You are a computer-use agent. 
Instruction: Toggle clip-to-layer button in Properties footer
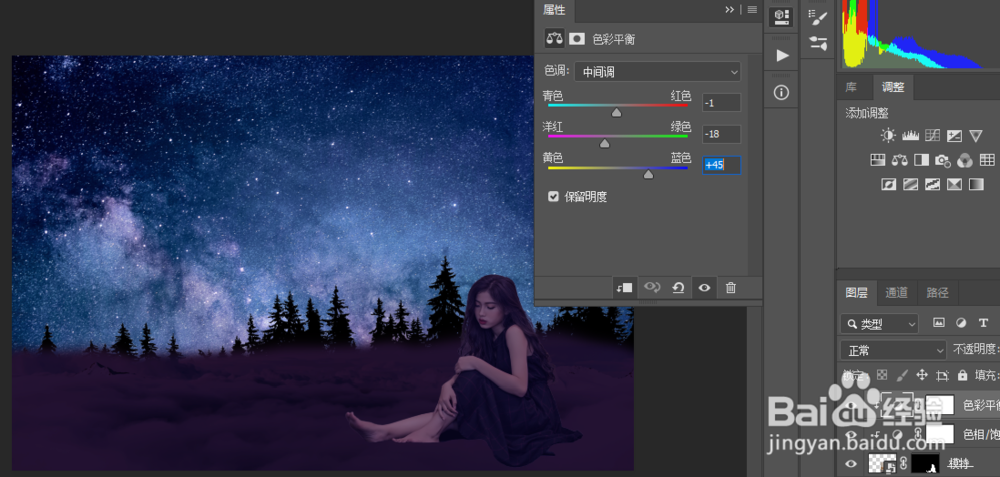click(x=624, y=288)
